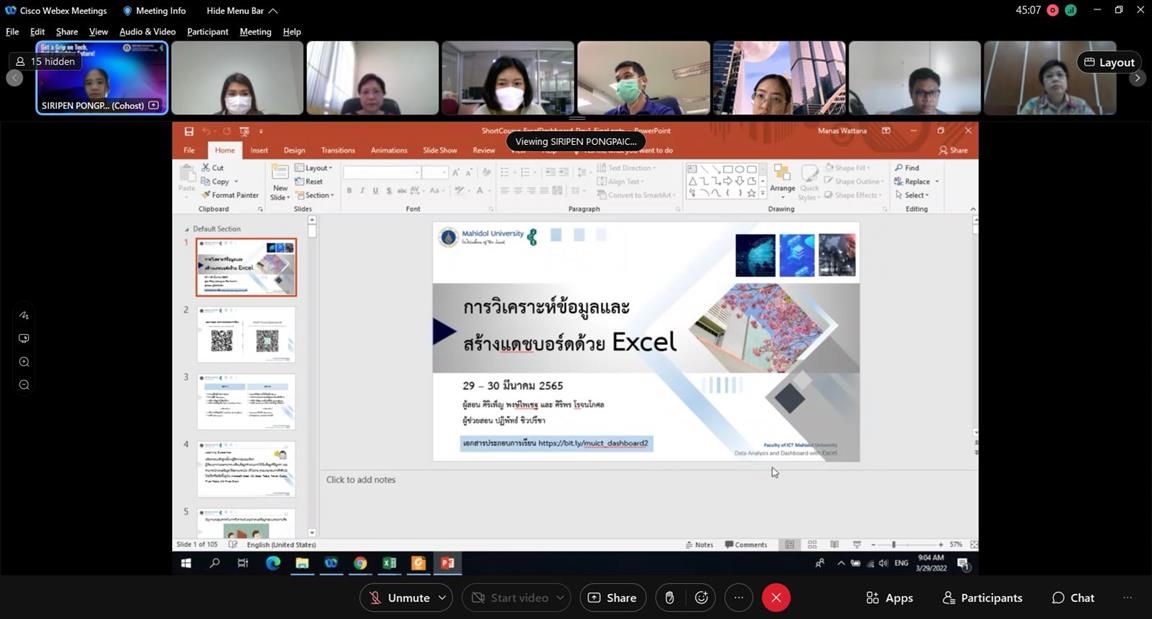Screen dimensions: 1152x619
Task: Expand audio options arrow beside Unmute
Action: 442,598
